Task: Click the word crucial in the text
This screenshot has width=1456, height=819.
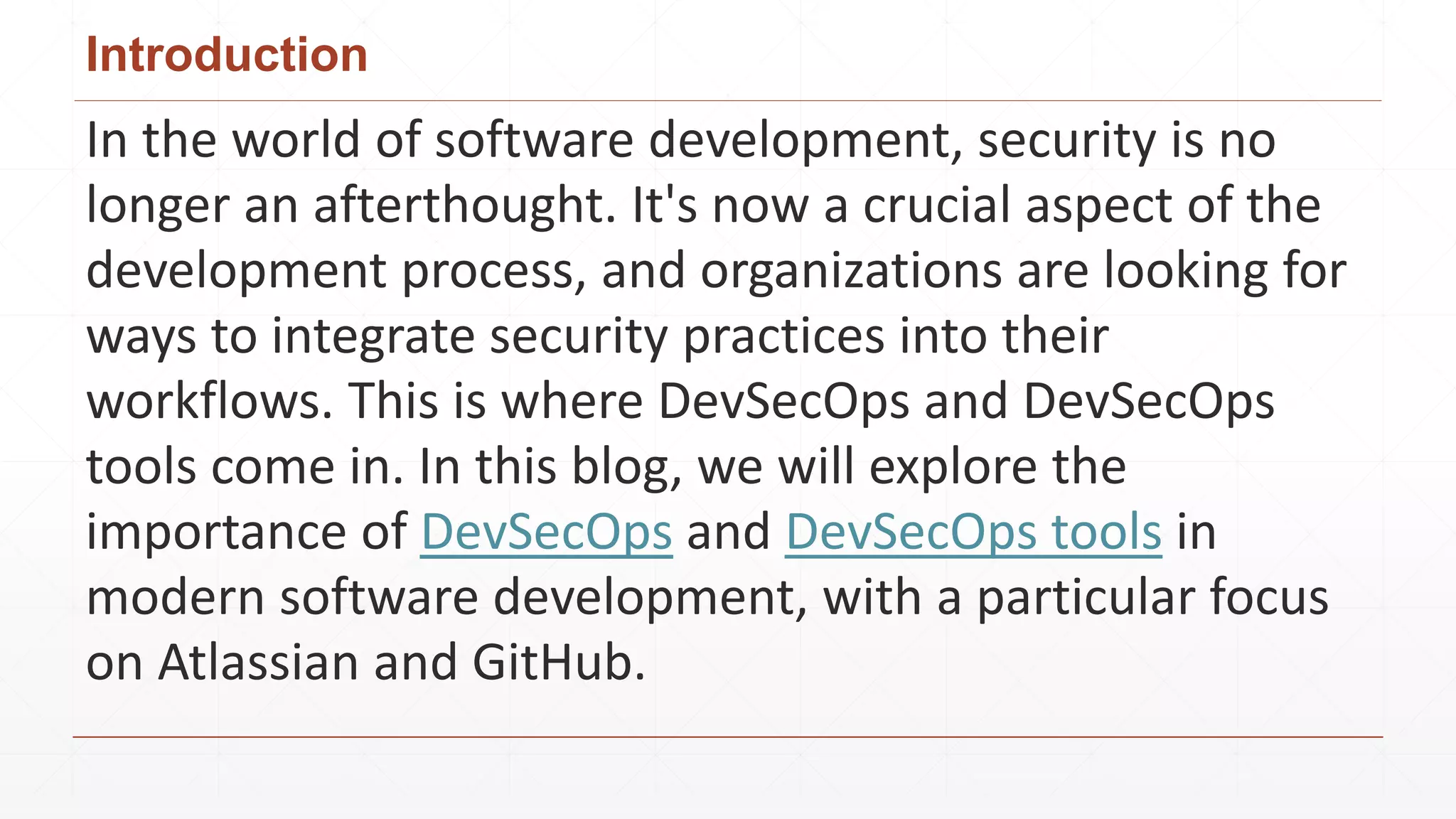Action: tap(937, 205)
